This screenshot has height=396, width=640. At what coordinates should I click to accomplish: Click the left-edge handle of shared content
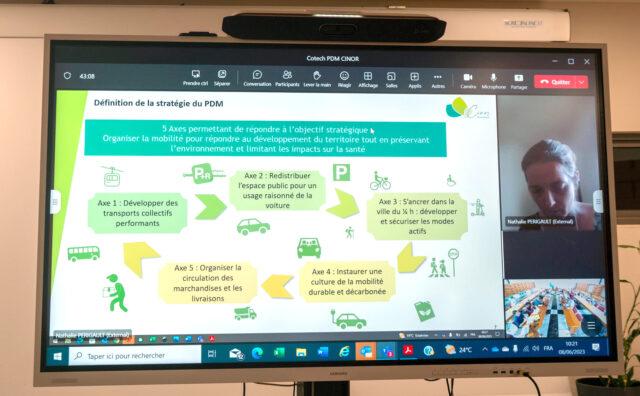(x=55, y=202)
